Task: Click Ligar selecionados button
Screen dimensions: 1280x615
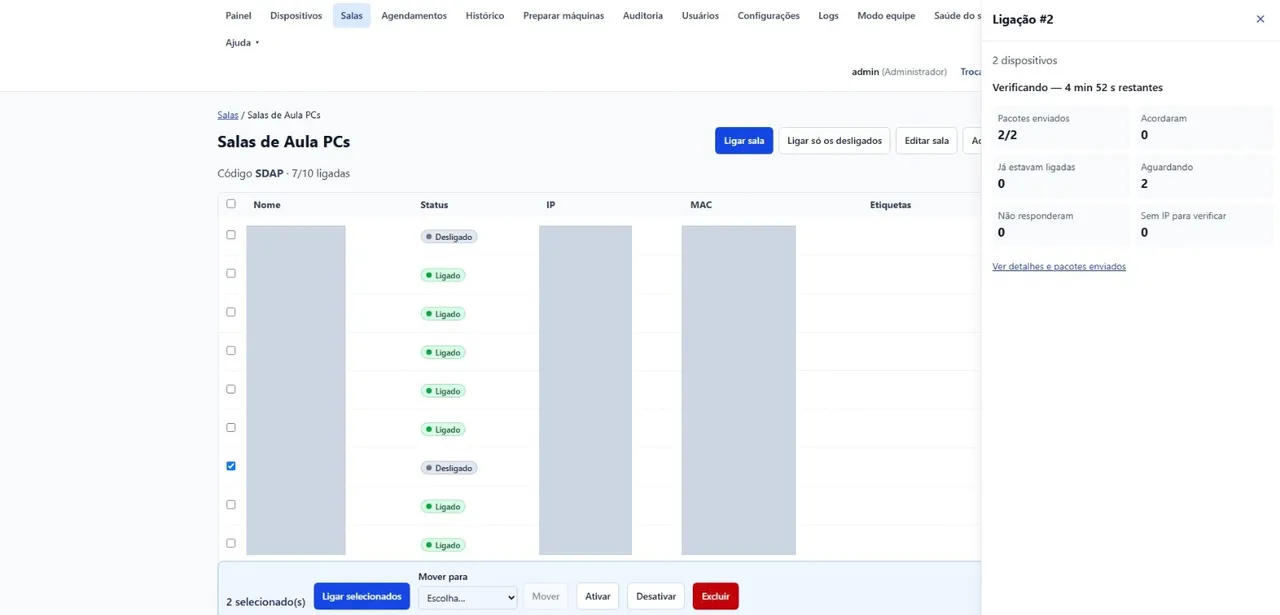Action: [361, 596]
